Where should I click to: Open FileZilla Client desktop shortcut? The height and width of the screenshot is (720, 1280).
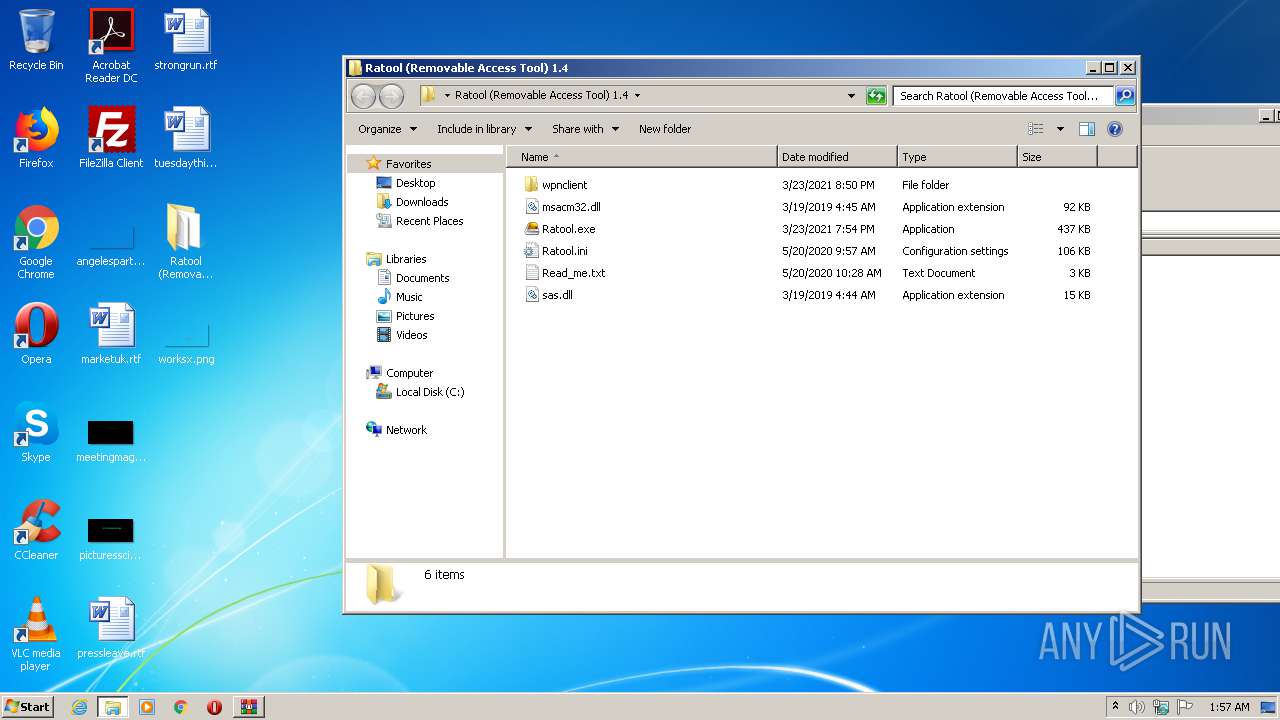coord(111,138)
